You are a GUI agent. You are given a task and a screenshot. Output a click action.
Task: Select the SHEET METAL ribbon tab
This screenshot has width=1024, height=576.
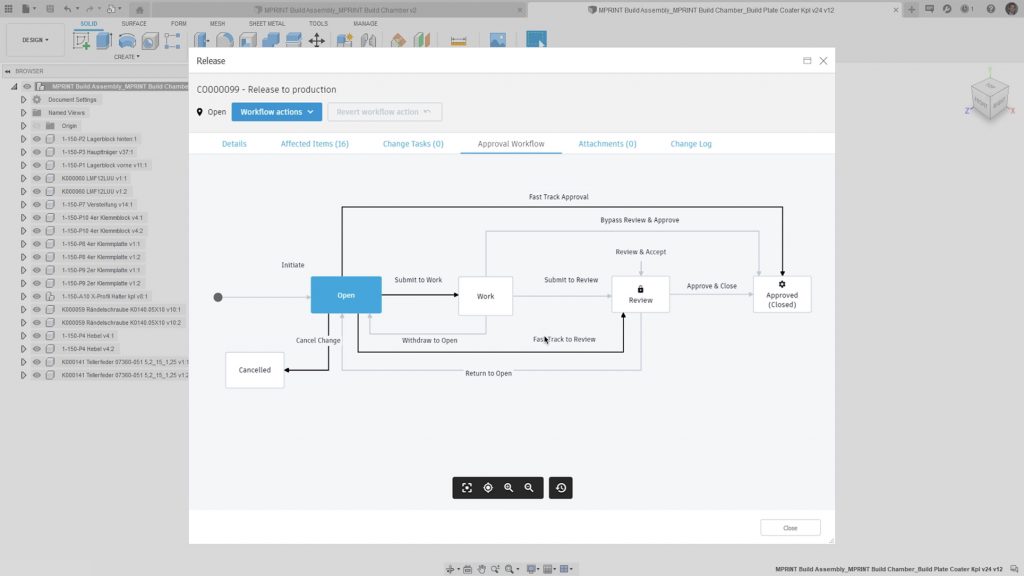[x=265, y=23]
